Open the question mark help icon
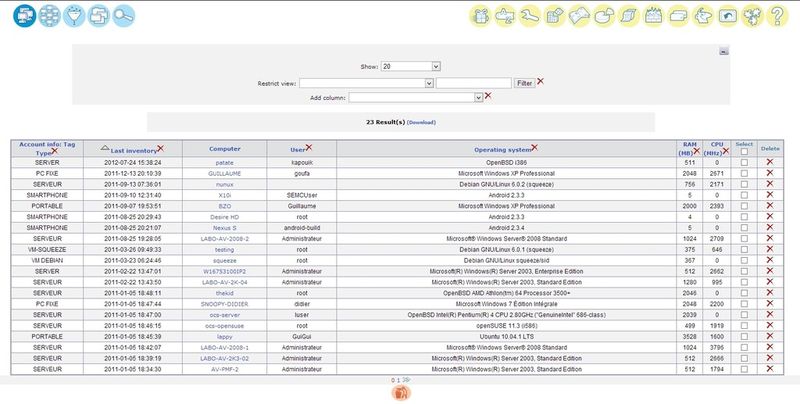The width and height of the screenshot is (800, 404). click(x=777, y=16)
